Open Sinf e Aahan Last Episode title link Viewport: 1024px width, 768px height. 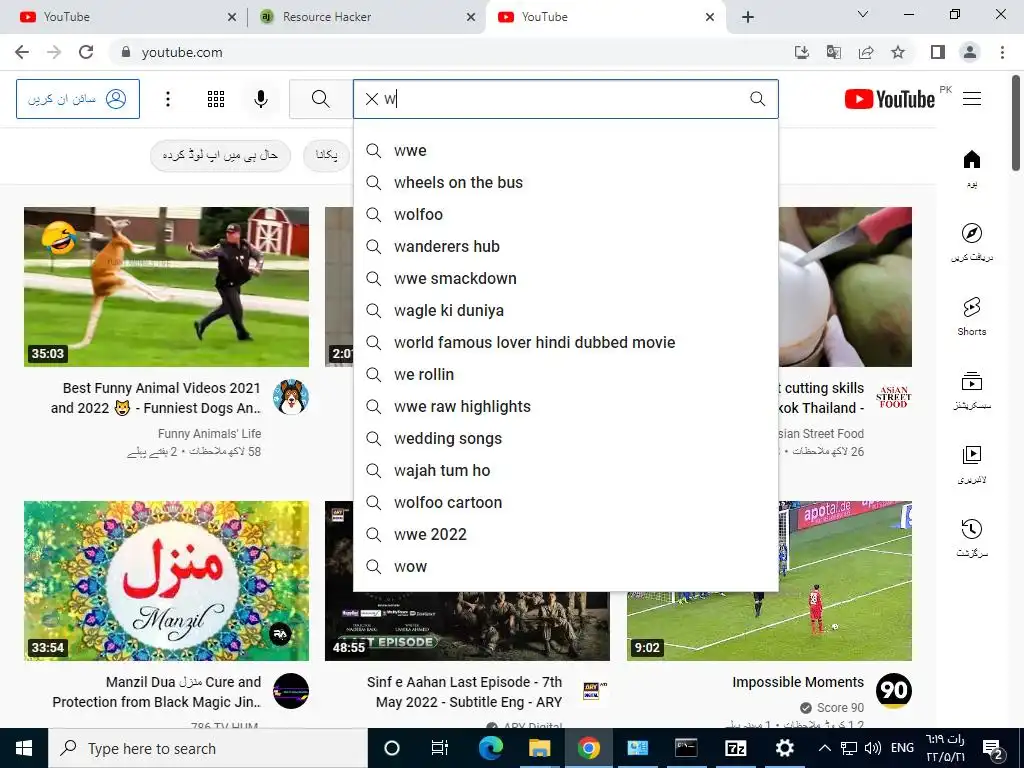[464, 692]
